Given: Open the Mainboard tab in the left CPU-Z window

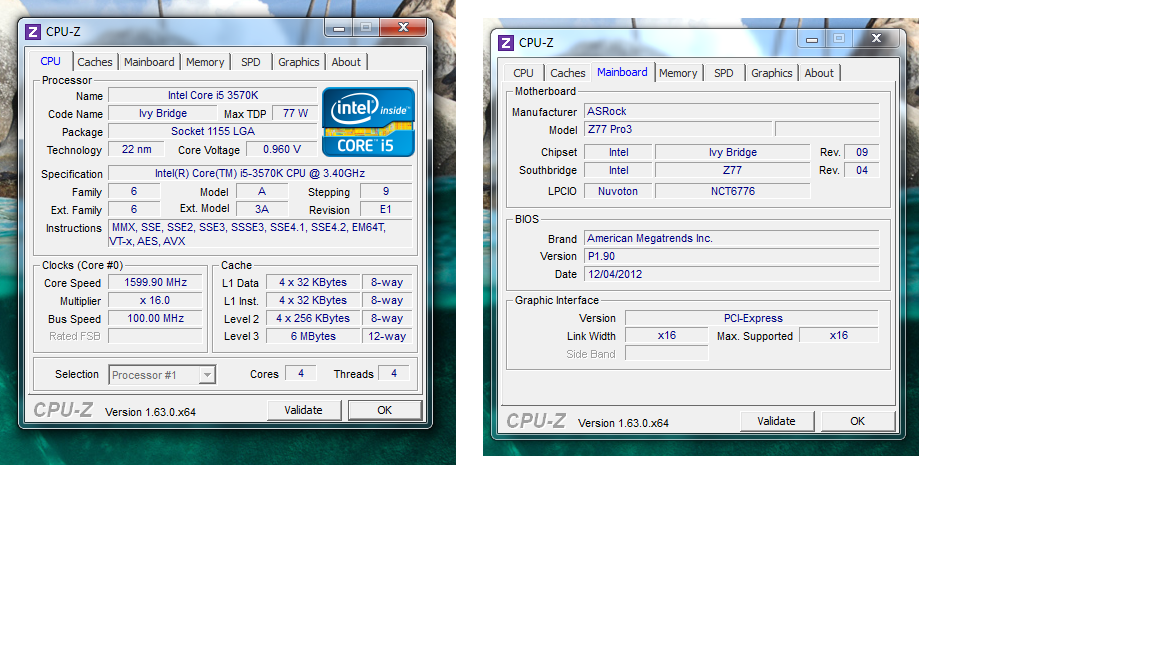Looking at the screenshot, I should tap(149, 62).
